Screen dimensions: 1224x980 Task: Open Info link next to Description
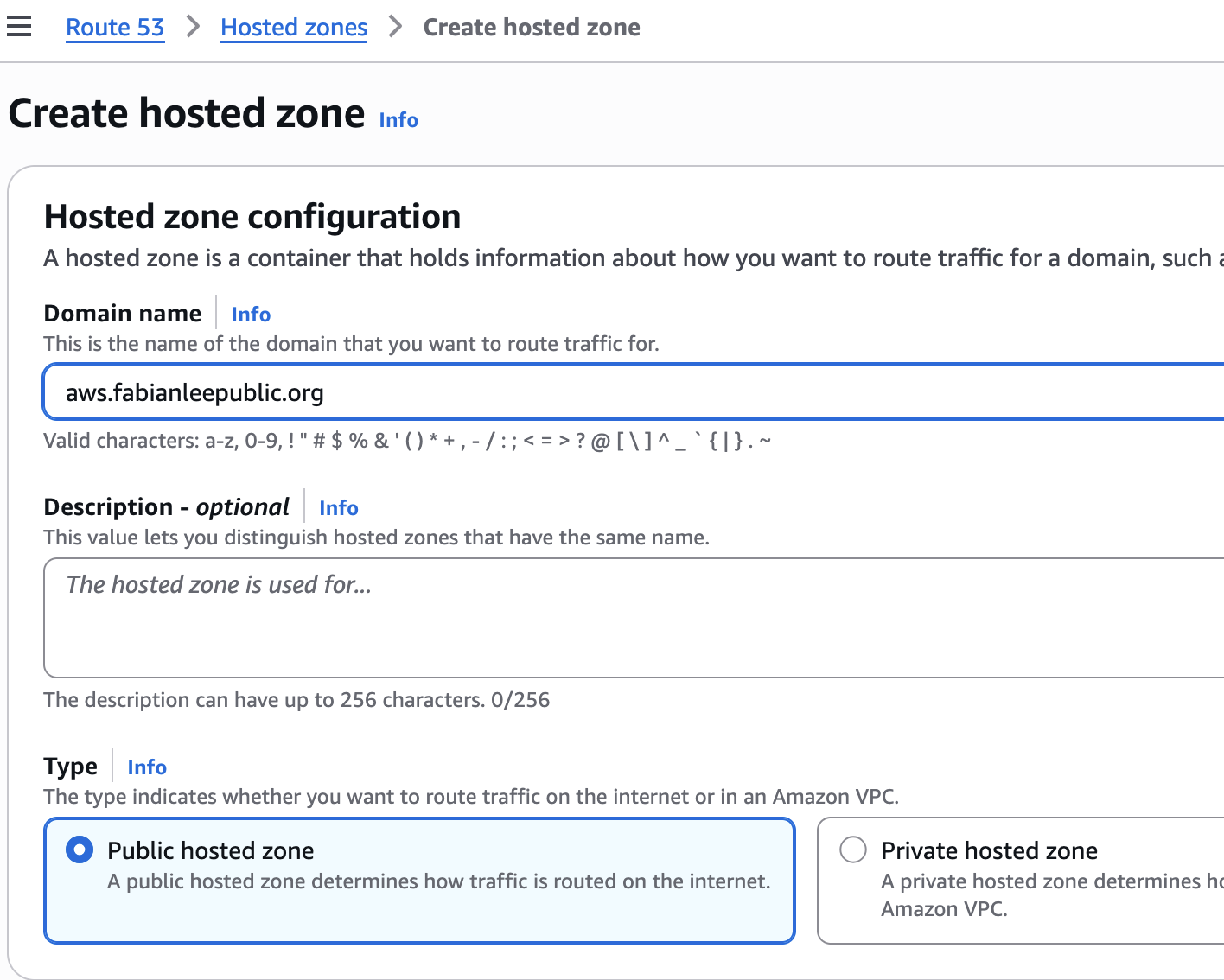338,508
